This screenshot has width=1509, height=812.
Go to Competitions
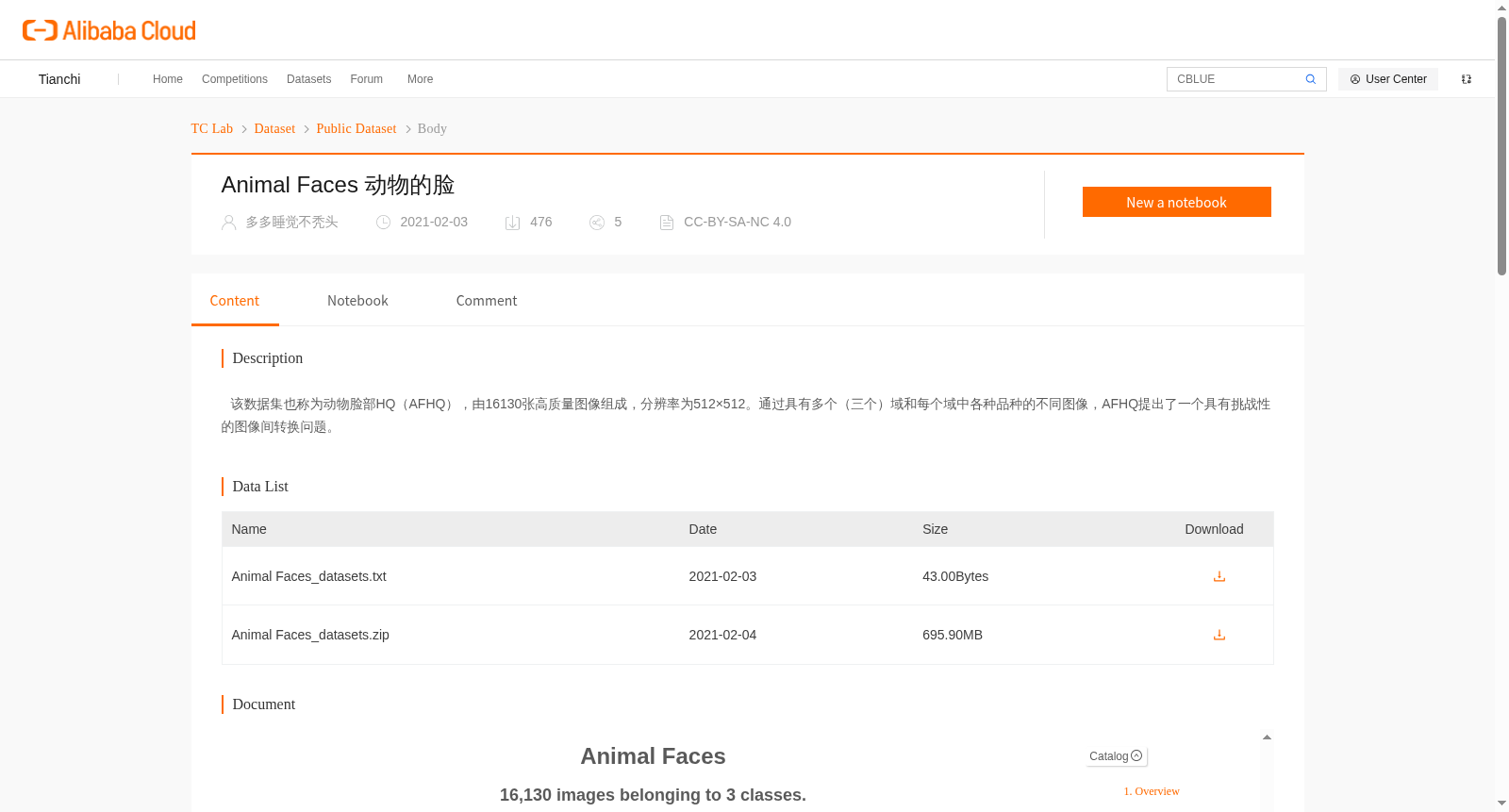[235, 79]
